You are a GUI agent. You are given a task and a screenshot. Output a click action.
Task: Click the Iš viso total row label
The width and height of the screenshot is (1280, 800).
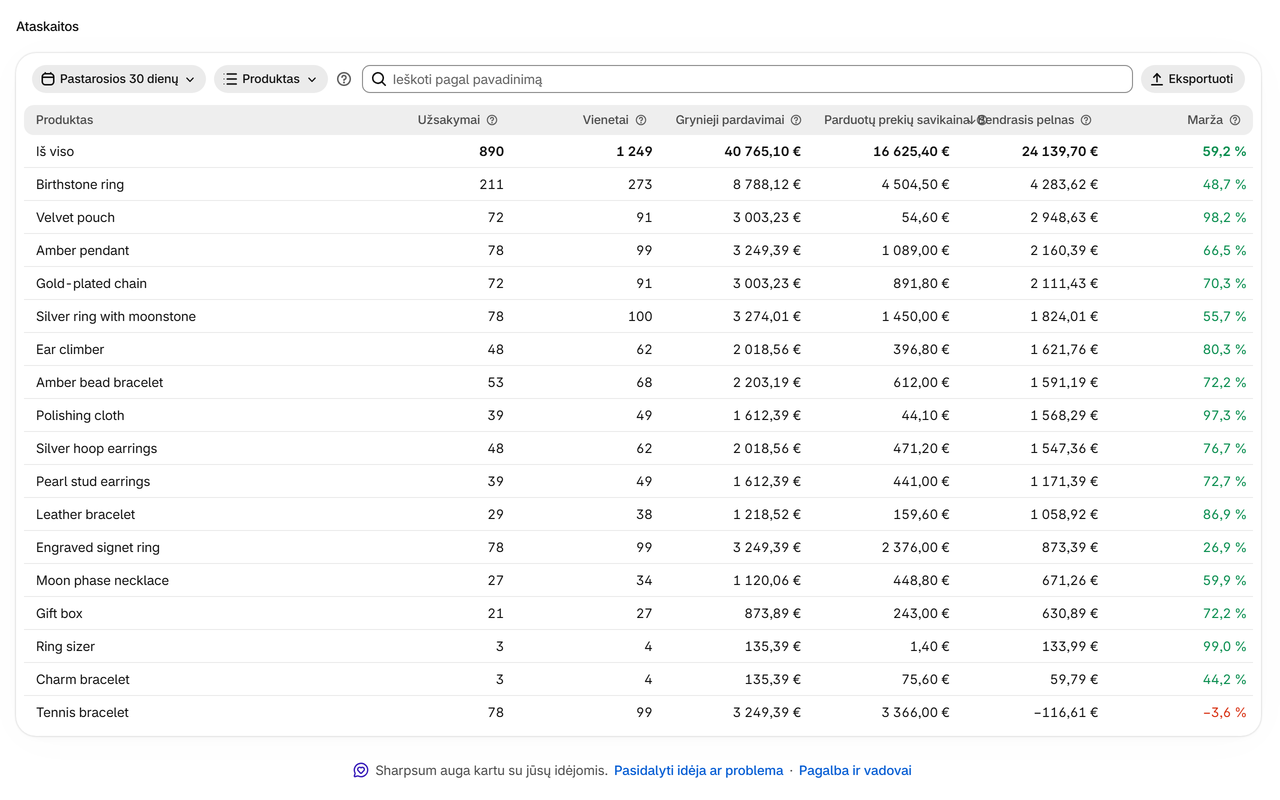pyautogui.click(x=55, y=151)
